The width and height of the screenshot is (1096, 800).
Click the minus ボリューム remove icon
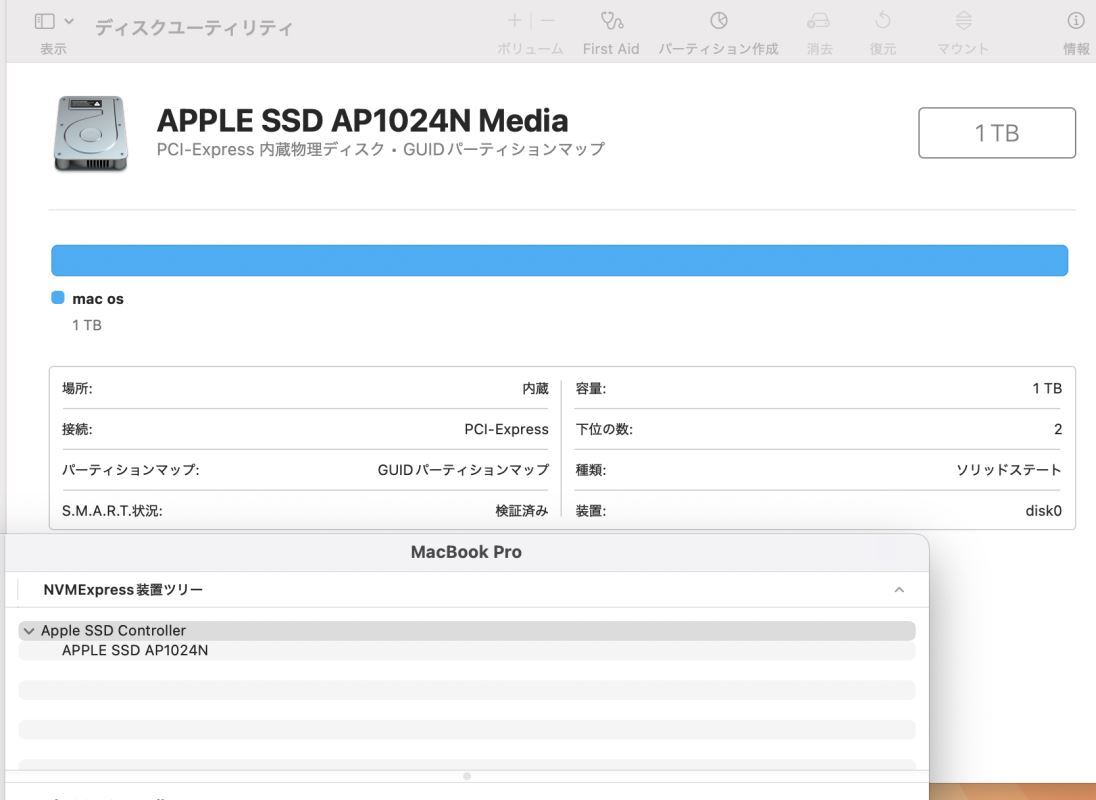coord(547,21)
